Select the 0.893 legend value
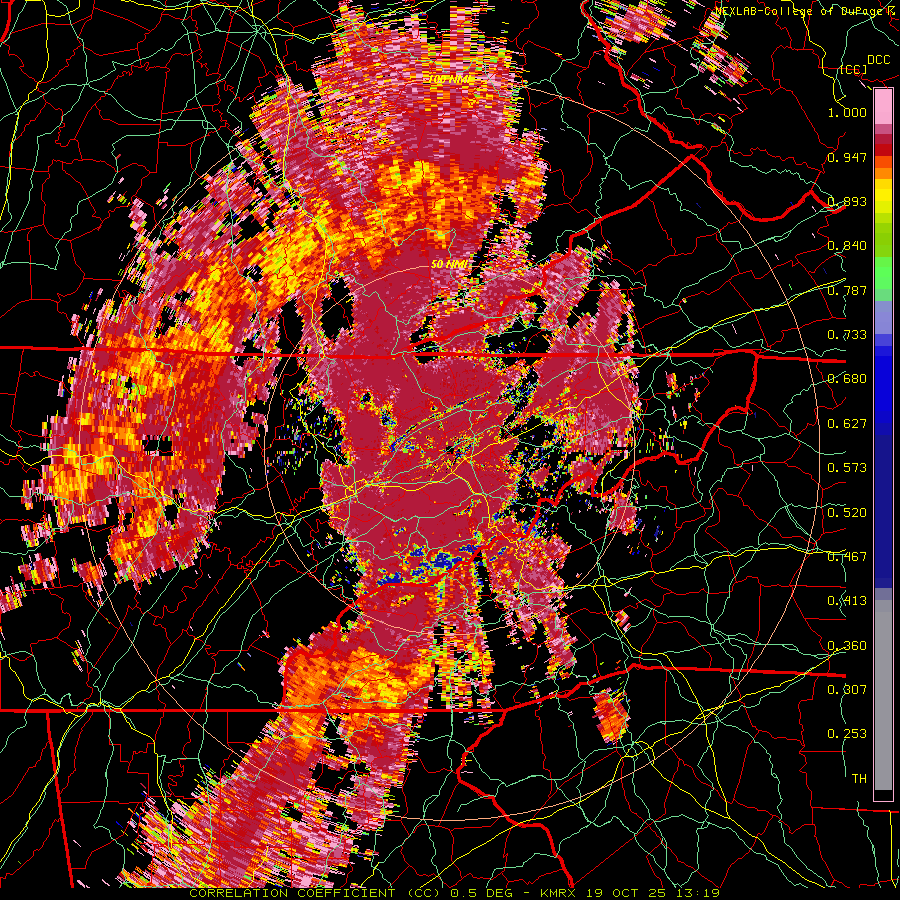900x900 pixels. (x=847, y=201)
